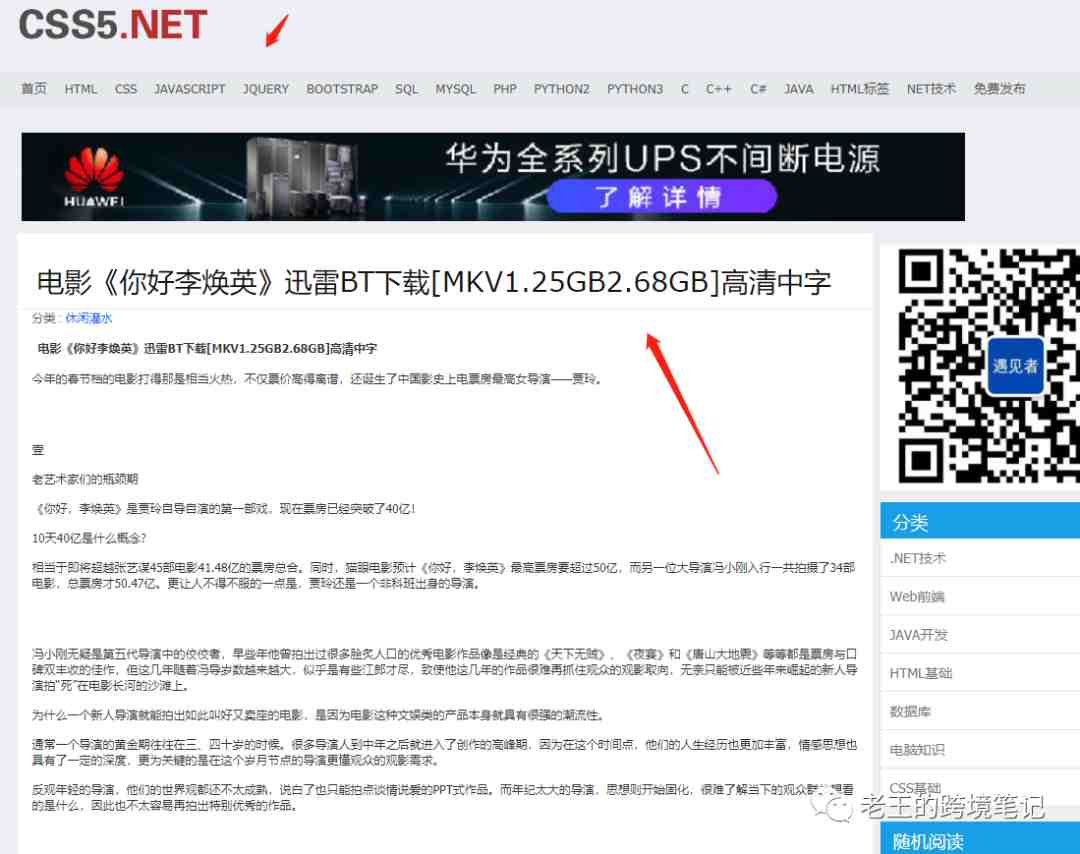Open the 首页 nav item

[34, 89]
